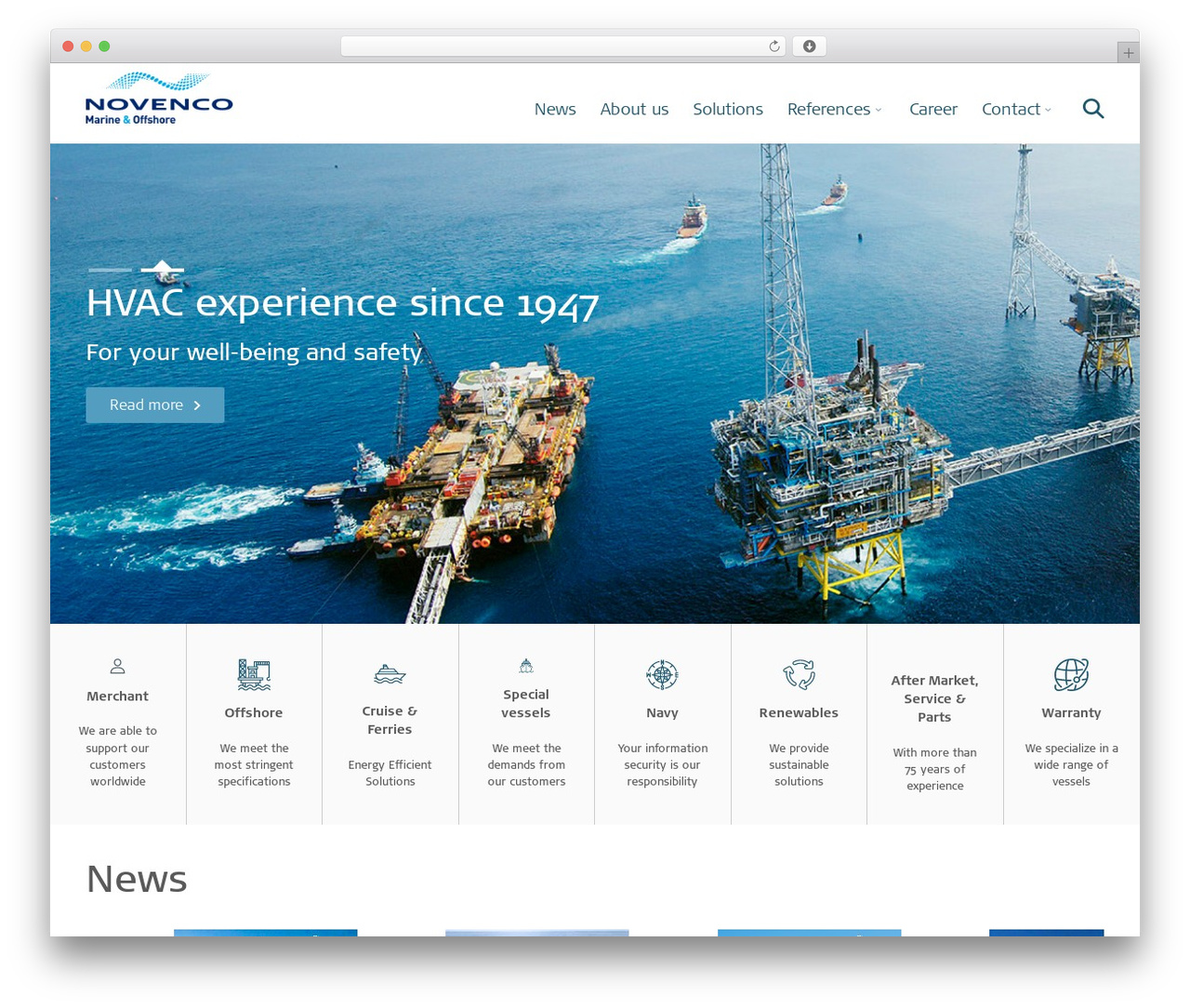Add a new browser tab

(1128, 53)
